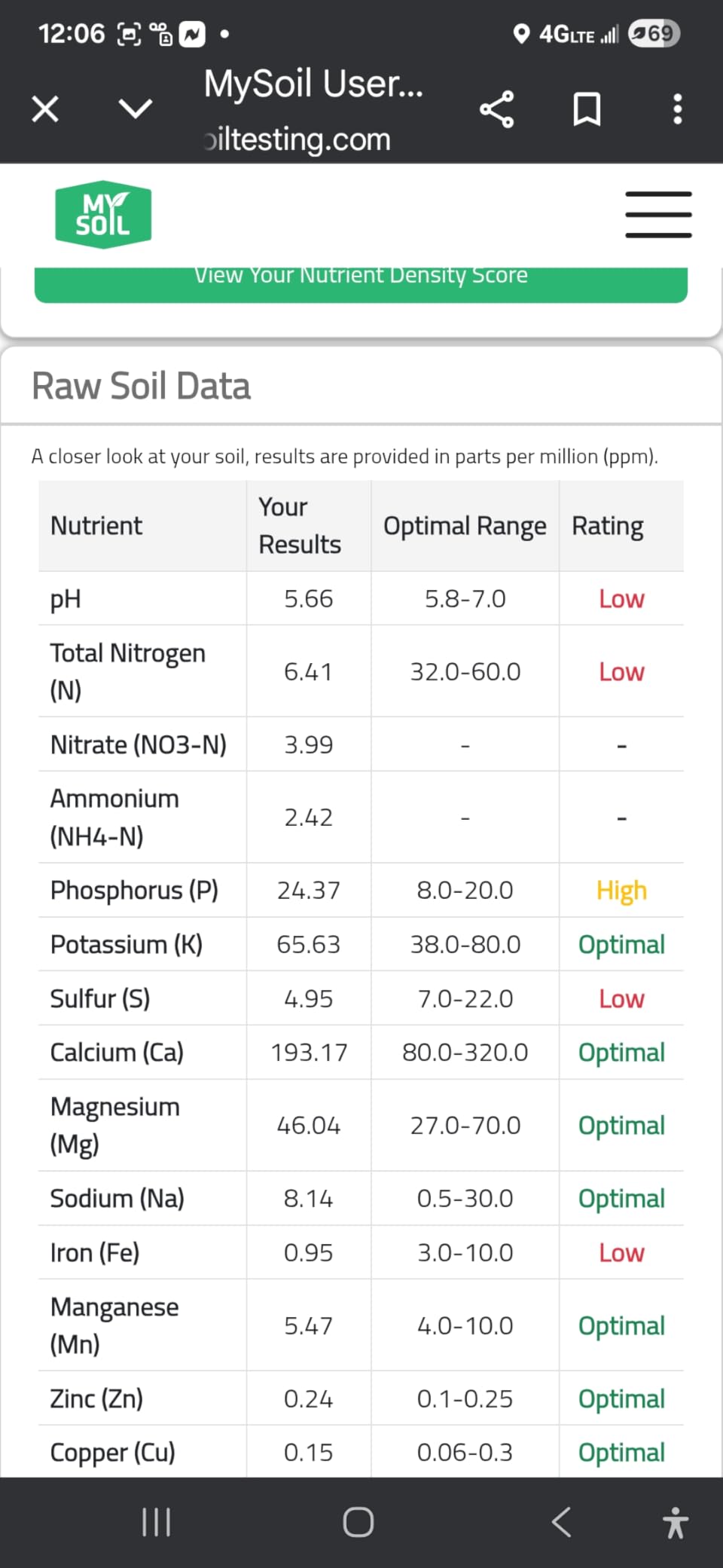Screen dimensions: 723x1568
Task: Select the Raw Soil Data heading
Action: click(x=142, y=386)
